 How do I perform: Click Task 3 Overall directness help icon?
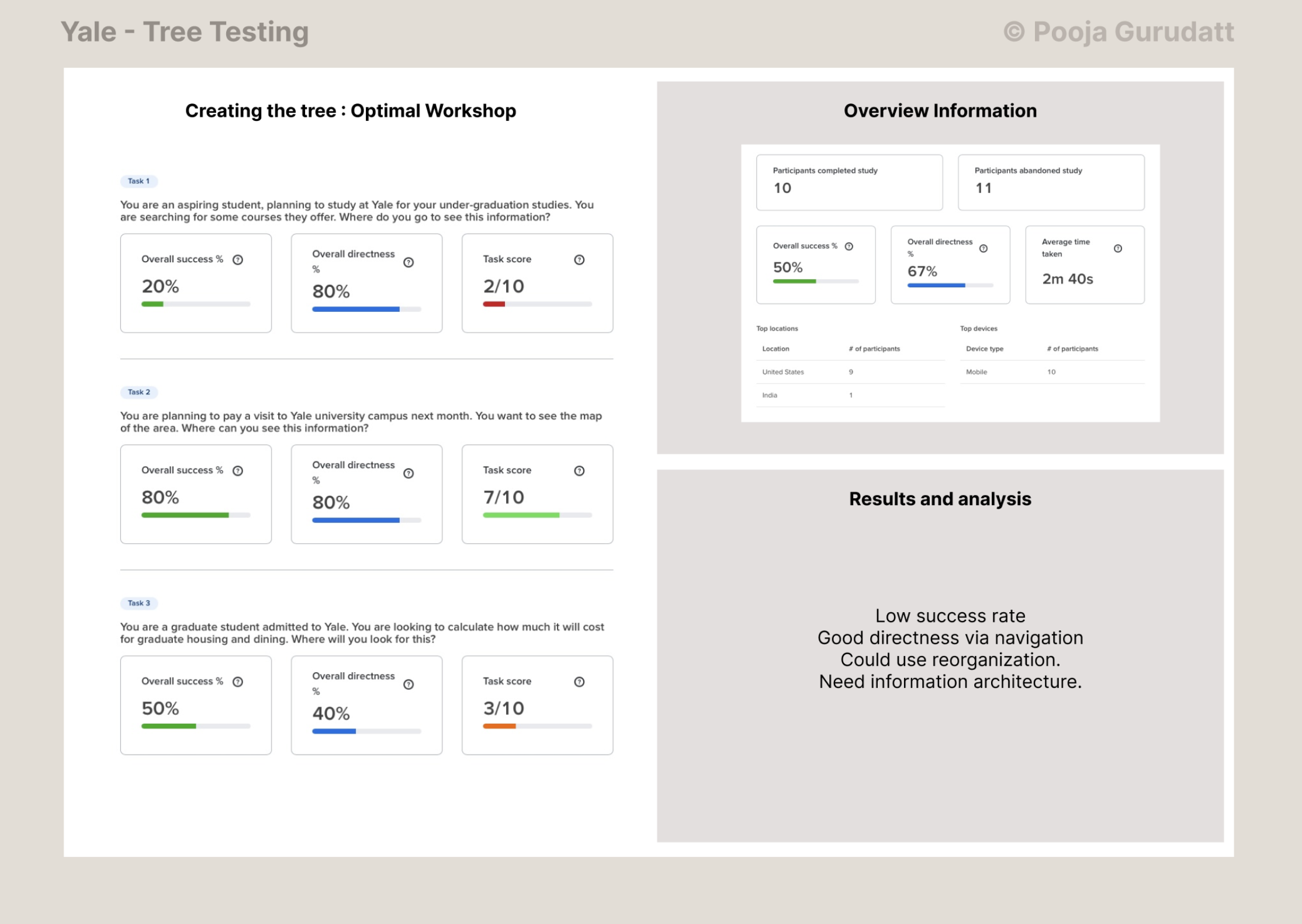pyautogui.click(x=408, y=685)
